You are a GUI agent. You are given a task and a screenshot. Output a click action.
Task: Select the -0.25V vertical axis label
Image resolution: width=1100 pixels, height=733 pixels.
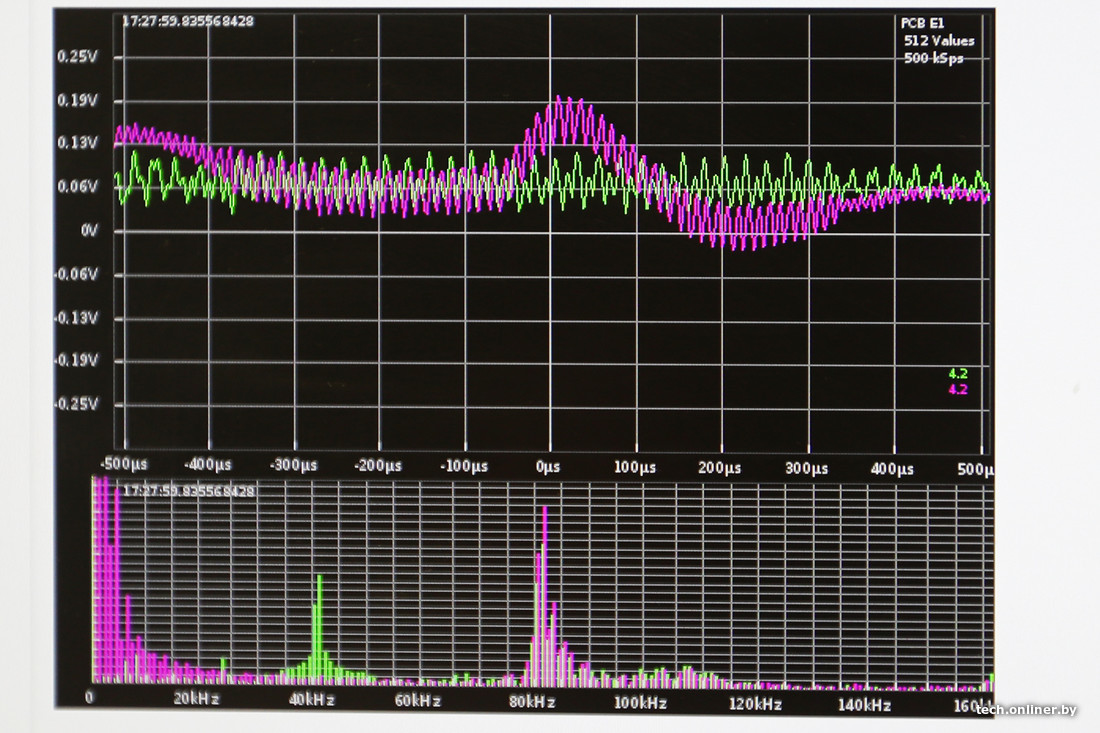74,404
